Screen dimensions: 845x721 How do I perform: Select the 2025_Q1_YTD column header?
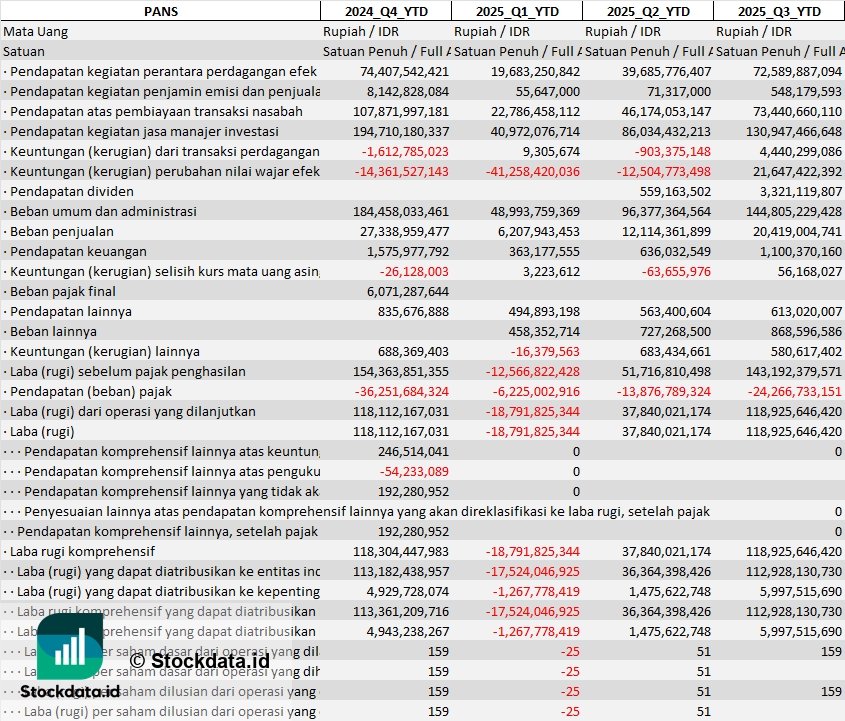516,11
